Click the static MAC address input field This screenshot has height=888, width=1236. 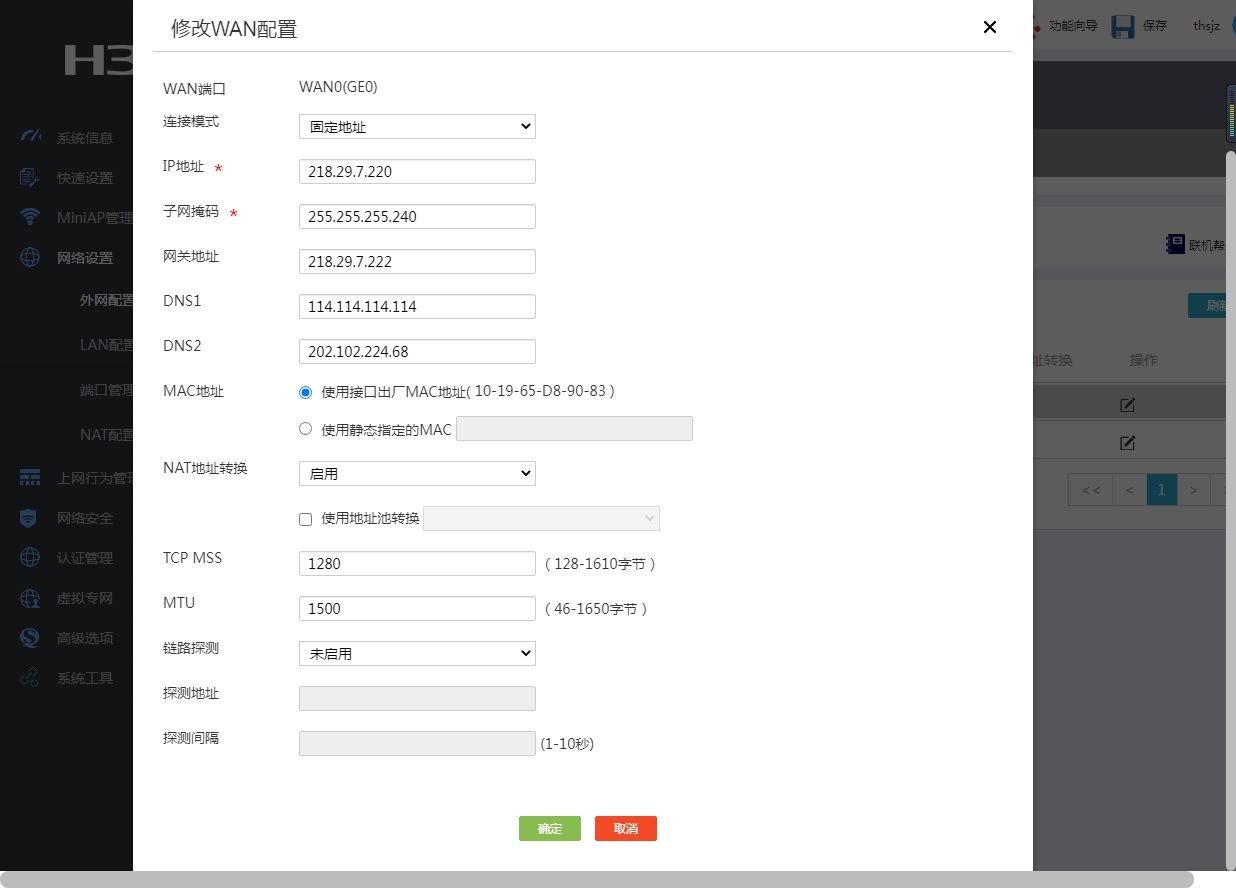[574, 429]
